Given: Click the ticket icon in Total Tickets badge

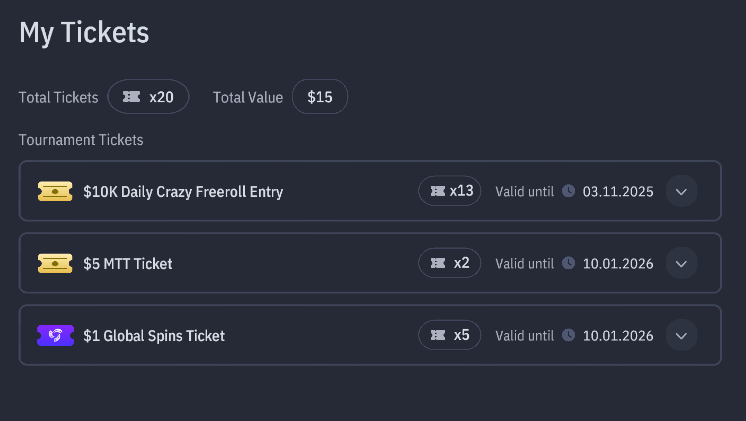Looking at the screenshot, I should (131, 97).
